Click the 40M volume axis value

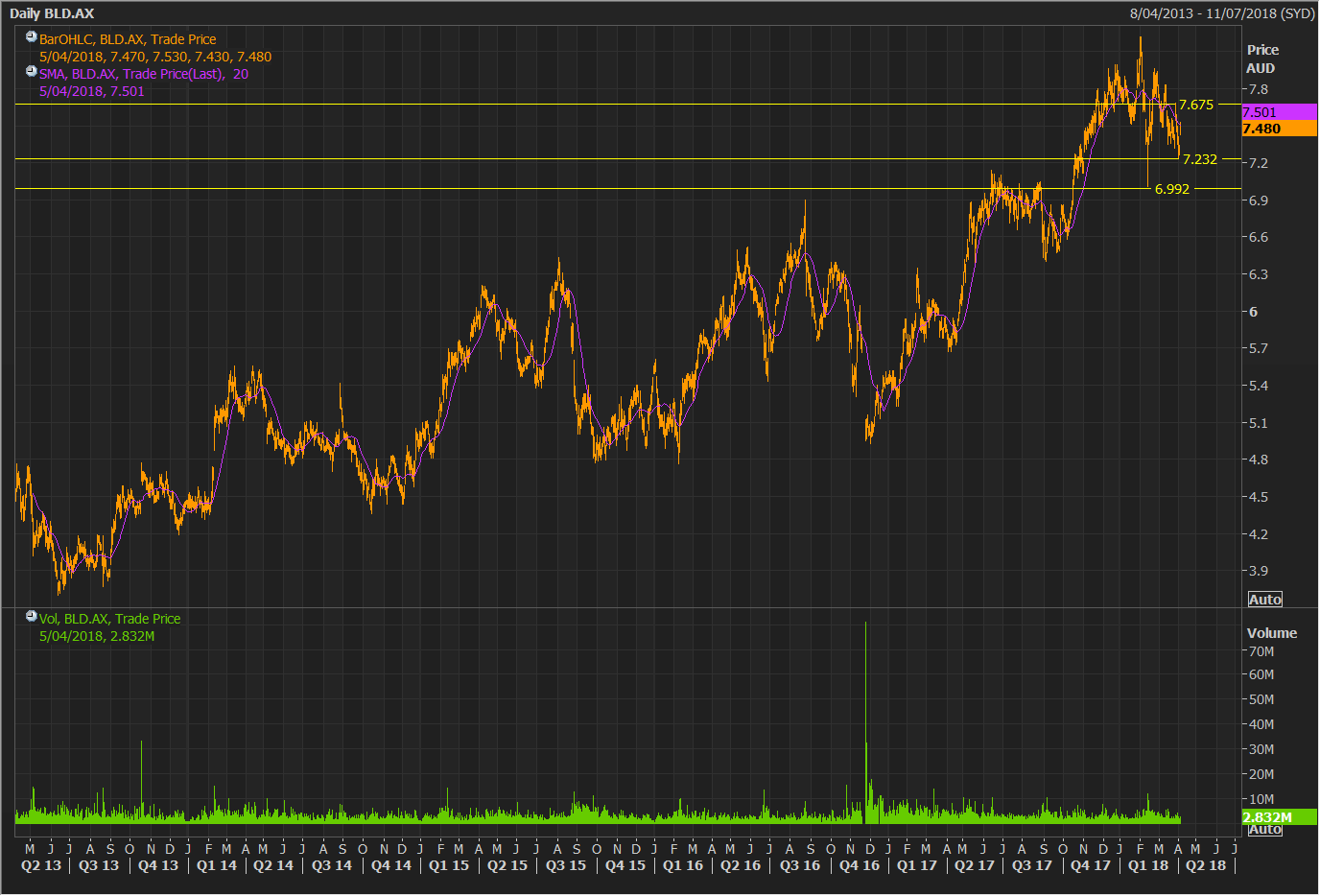[1261, 725]
